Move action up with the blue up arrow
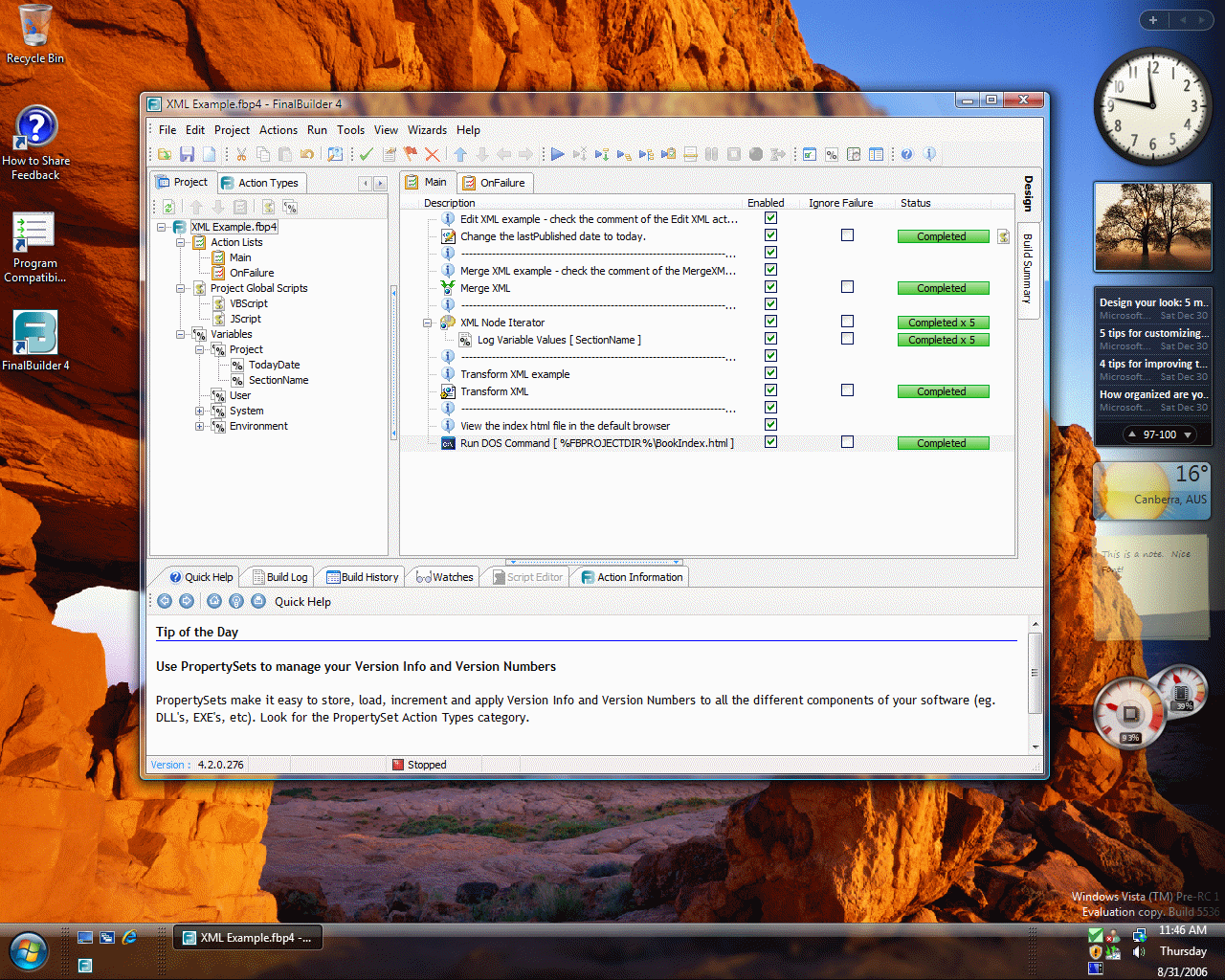This screenshot has height=980, width=1225. point(460,154)
